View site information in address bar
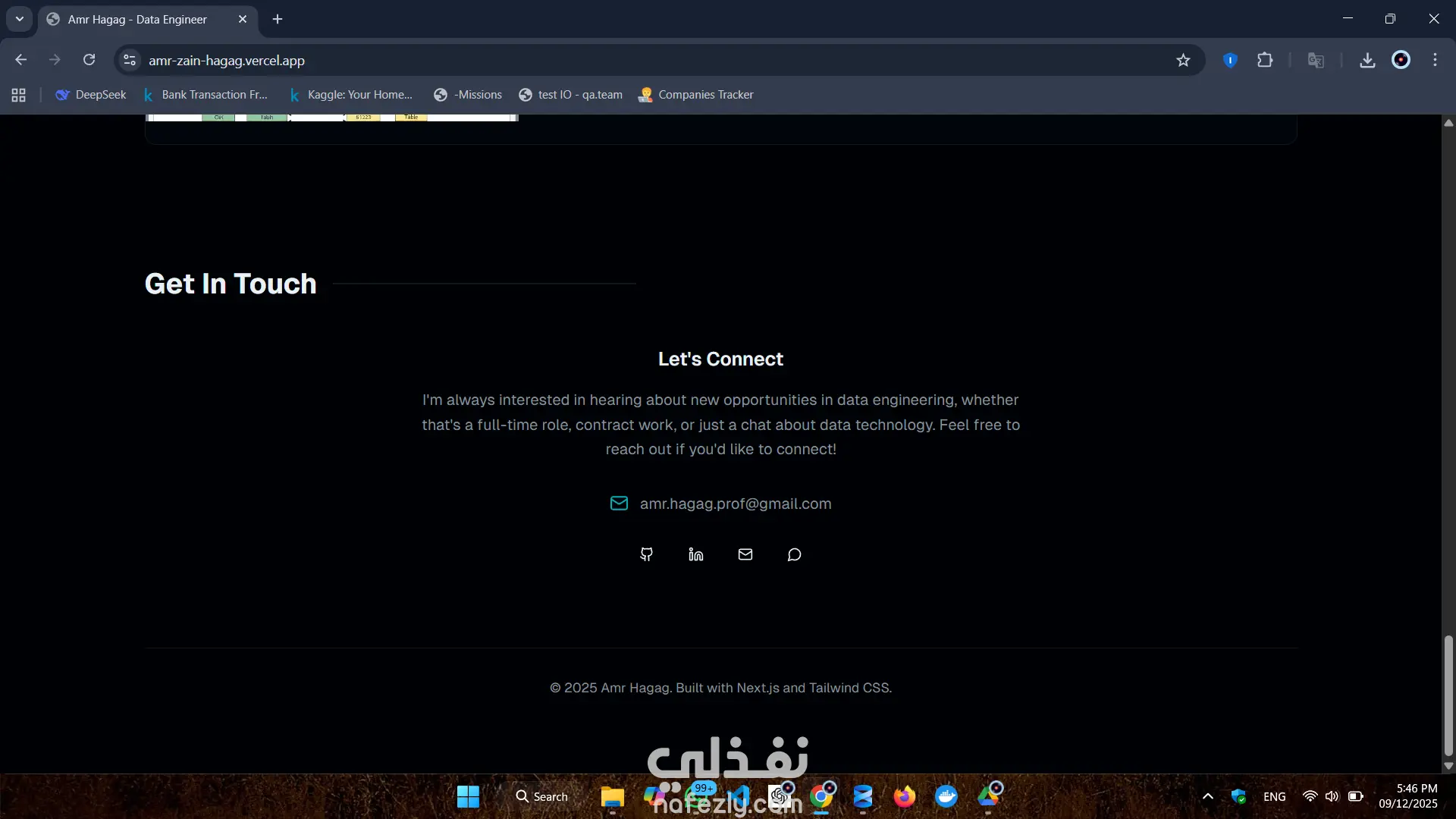Viewport: 1456px width, 819px height. tap(130, 60)
